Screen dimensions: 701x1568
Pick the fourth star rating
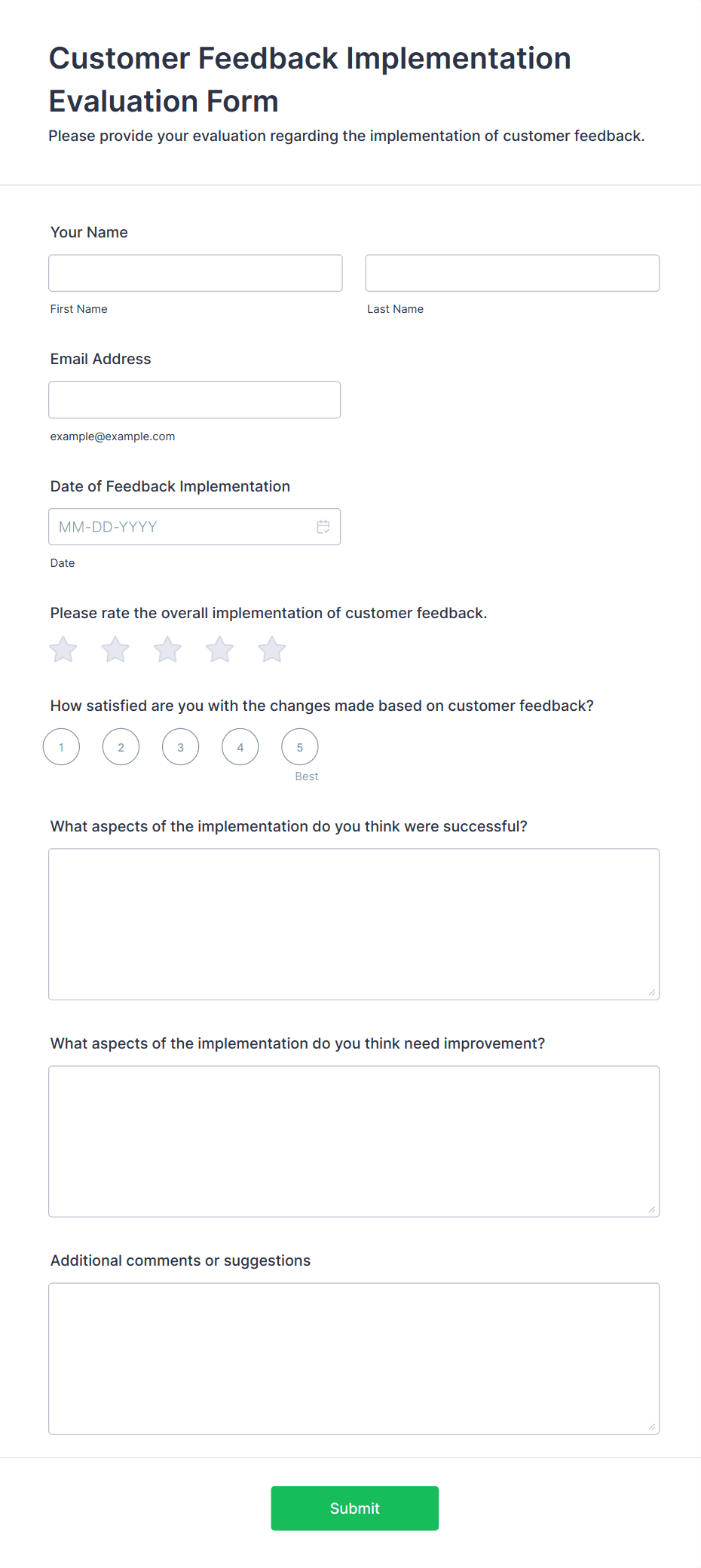[220, 649]
